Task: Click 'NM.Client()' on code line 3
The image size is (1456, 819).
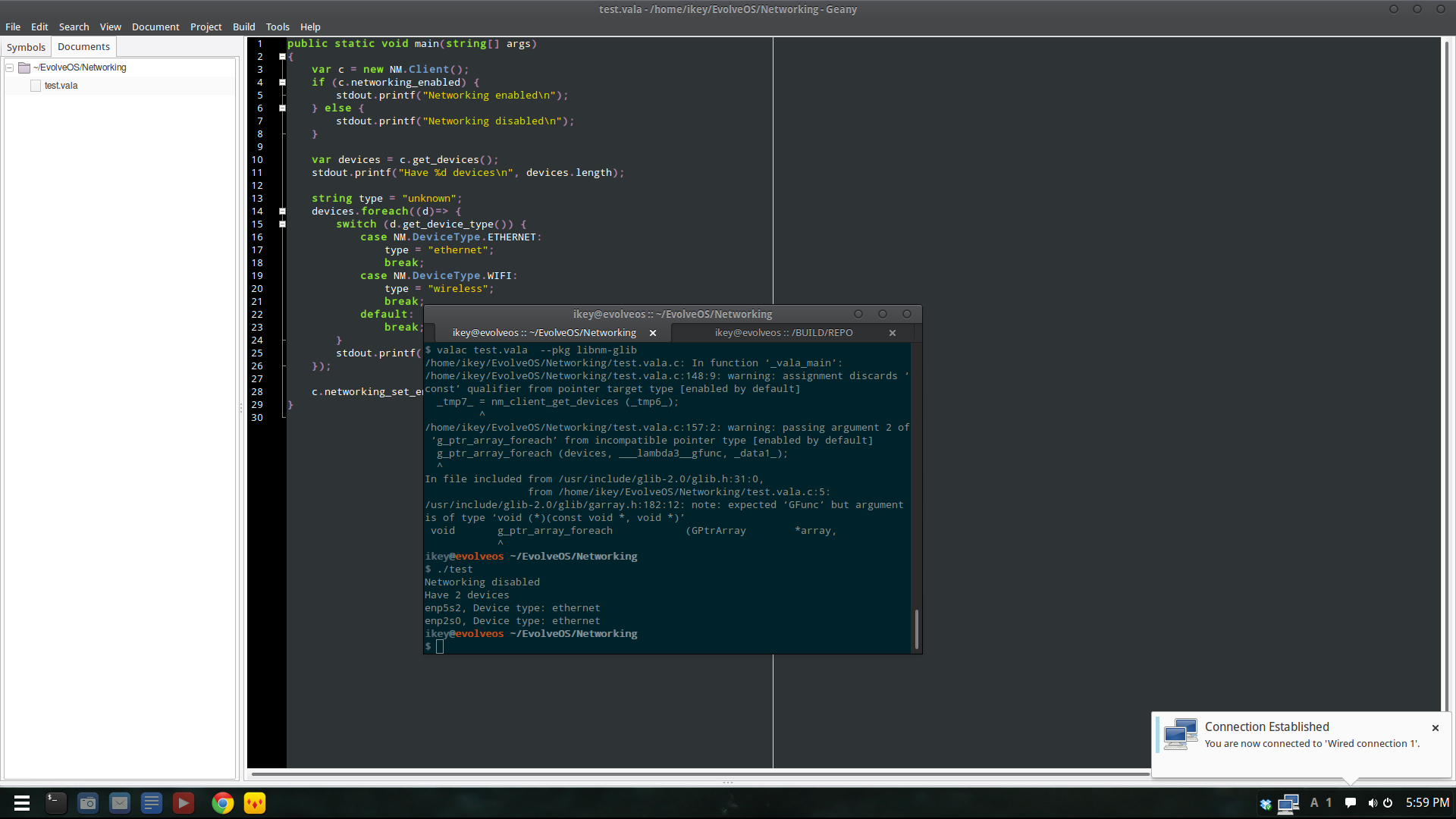Action: (x=425, y=70)
